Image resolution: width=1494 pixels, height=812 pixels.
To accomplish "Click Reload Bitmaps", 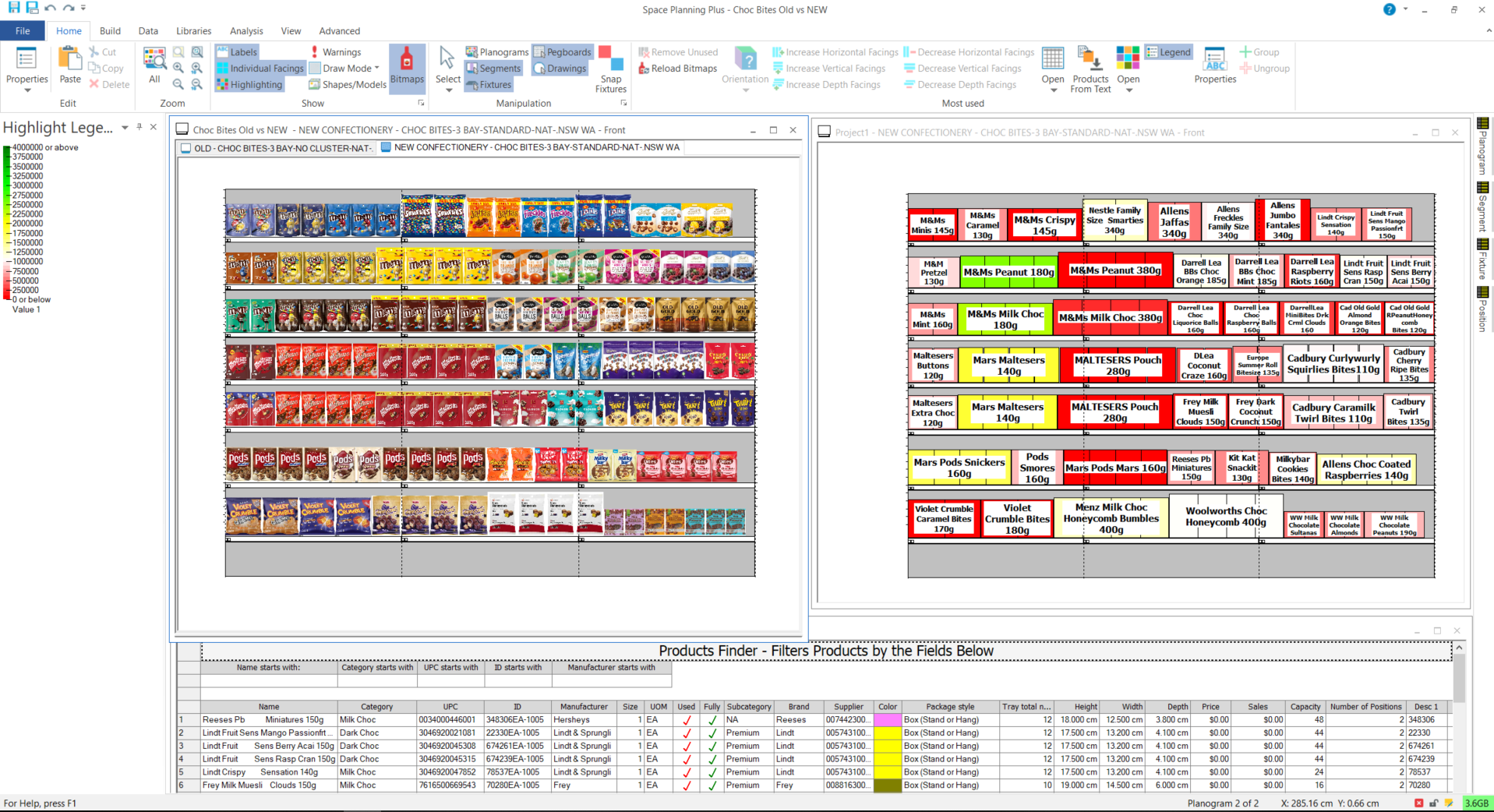I will coord(678,69).
